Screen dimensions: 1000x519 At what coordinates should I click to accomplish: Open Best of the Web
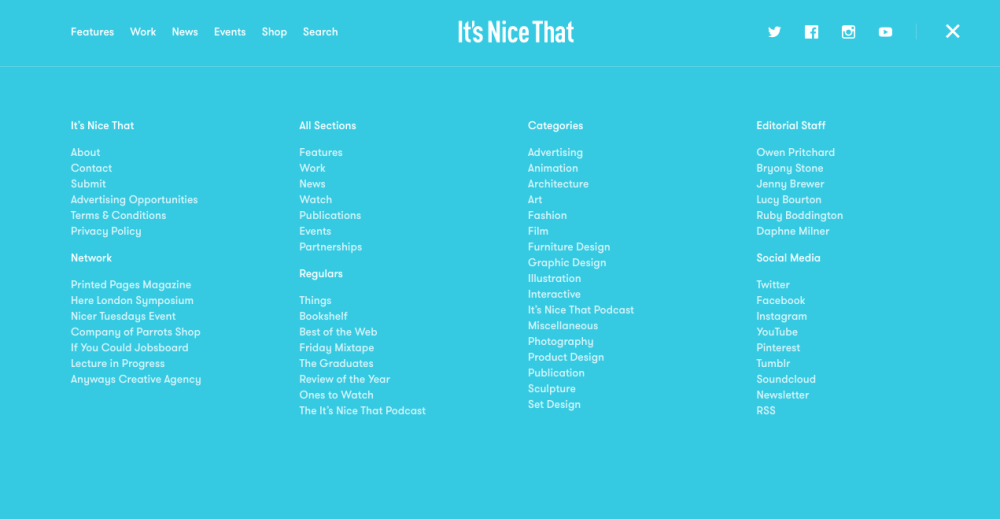[x=338, y=332]
